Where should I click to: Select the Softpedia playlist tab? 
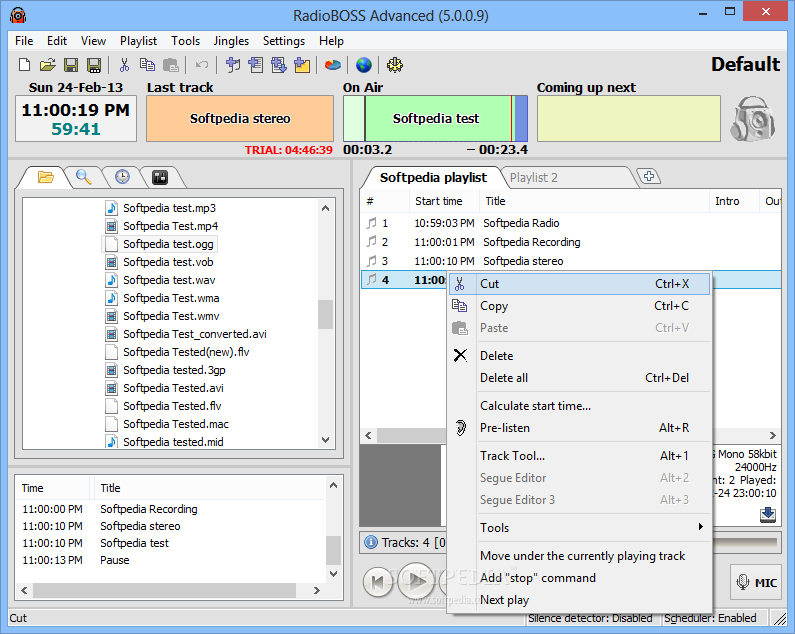pyautogui.click(x=433, y=178)
